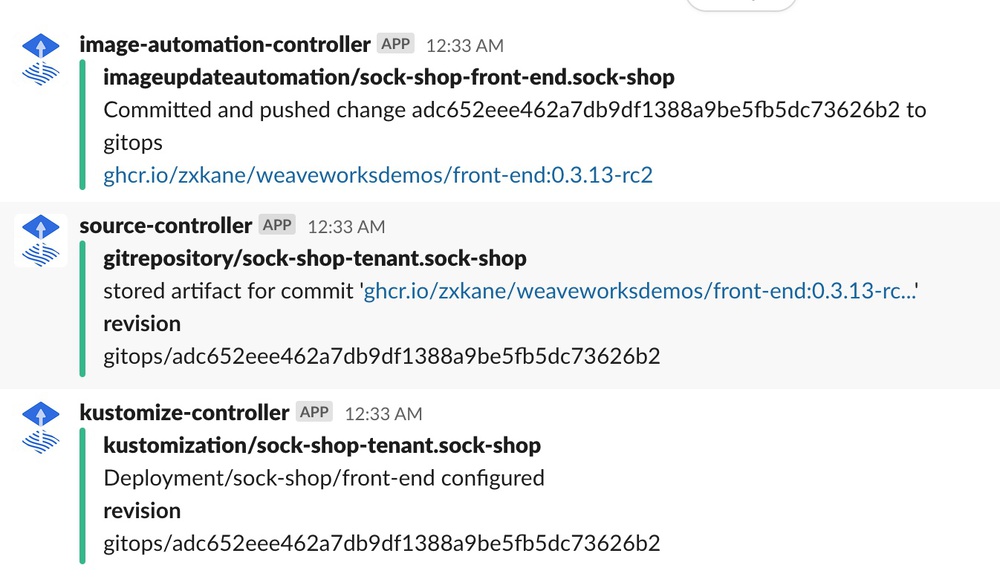
Task: Select kustomization/sock-shop-tenant.sock-shop attachment title
Action: (322, 445)
